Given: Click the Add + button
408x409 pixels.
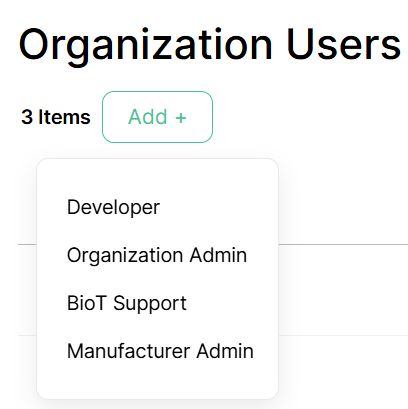Looking at the screenshot, I should click(x=157, y=117).
